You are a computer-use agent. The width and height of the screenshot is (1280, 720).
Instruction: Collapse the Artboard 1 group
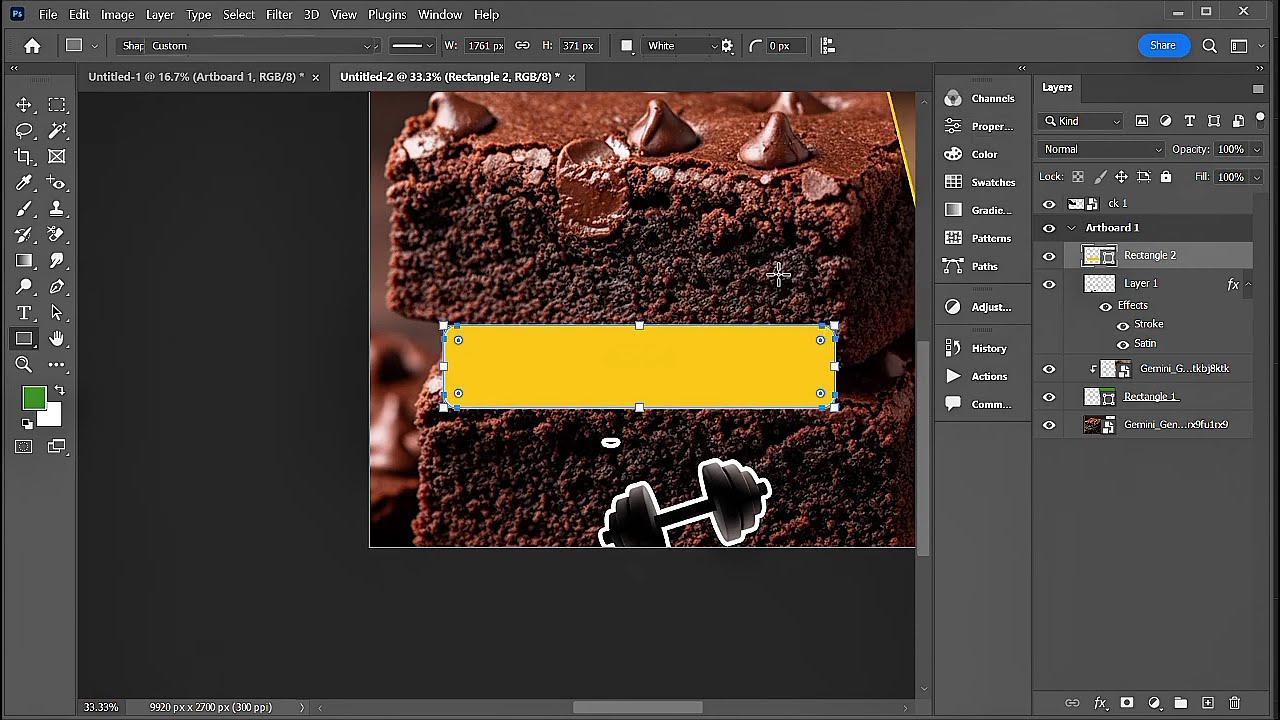coord(1072,228)
